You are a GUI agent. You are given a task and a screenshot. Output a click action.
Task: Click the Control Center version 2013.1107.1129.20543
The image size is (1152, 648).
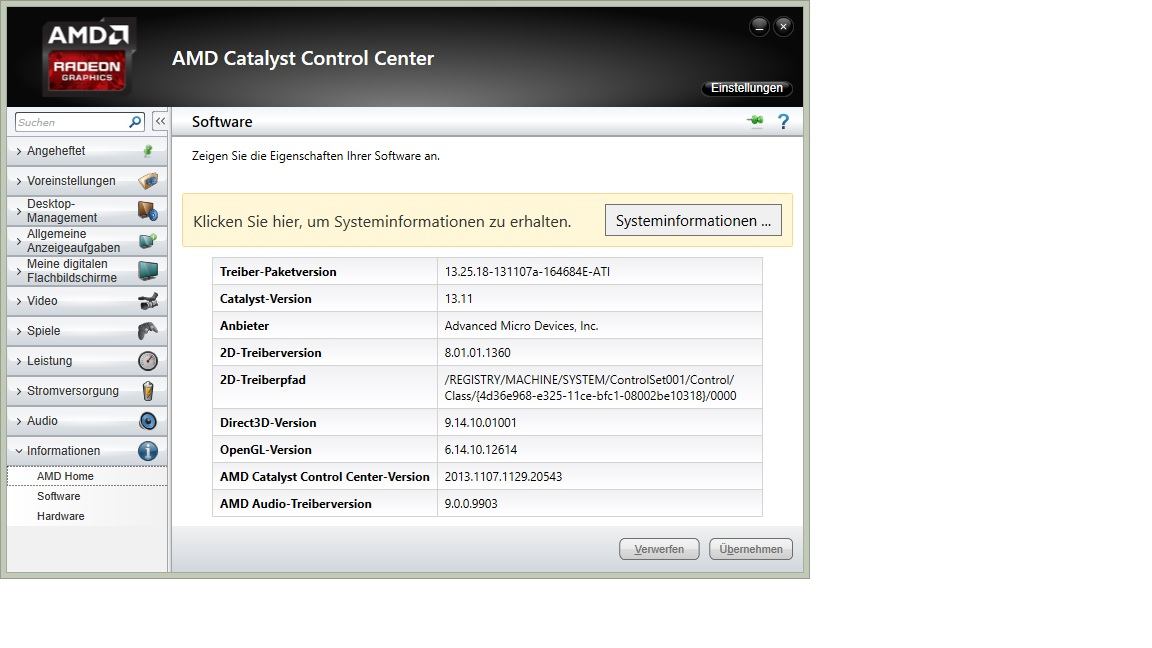point(503,477)
